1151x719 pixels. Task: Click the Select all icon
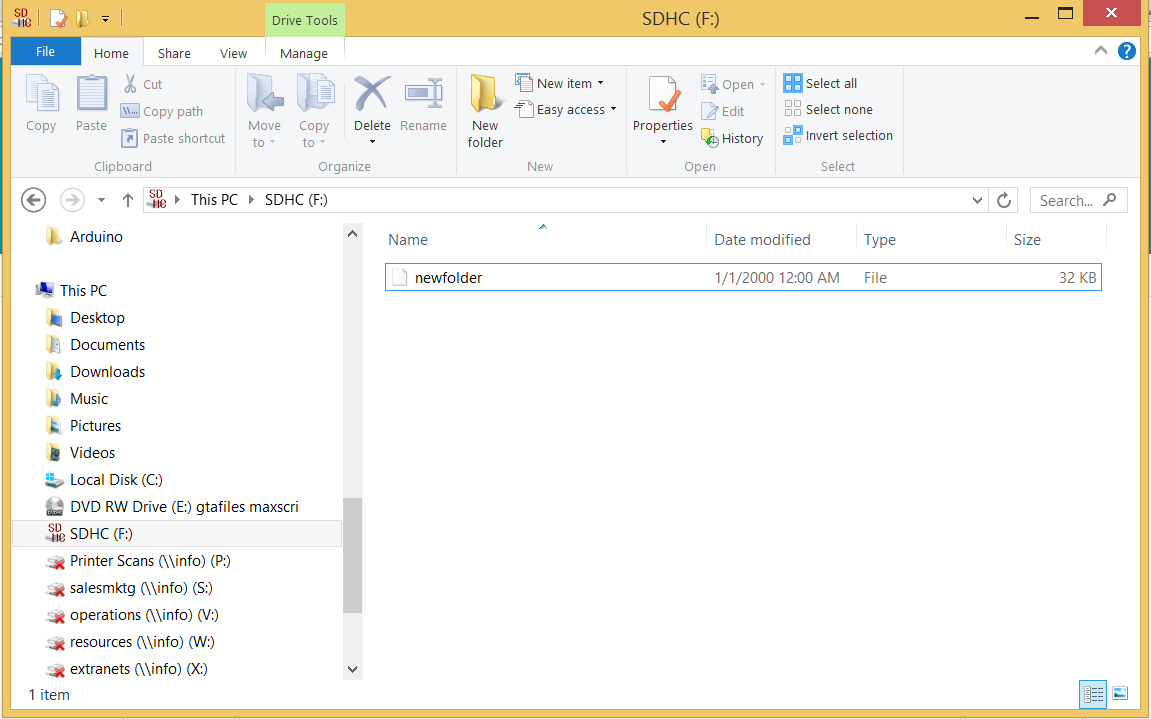coord(793,82)
